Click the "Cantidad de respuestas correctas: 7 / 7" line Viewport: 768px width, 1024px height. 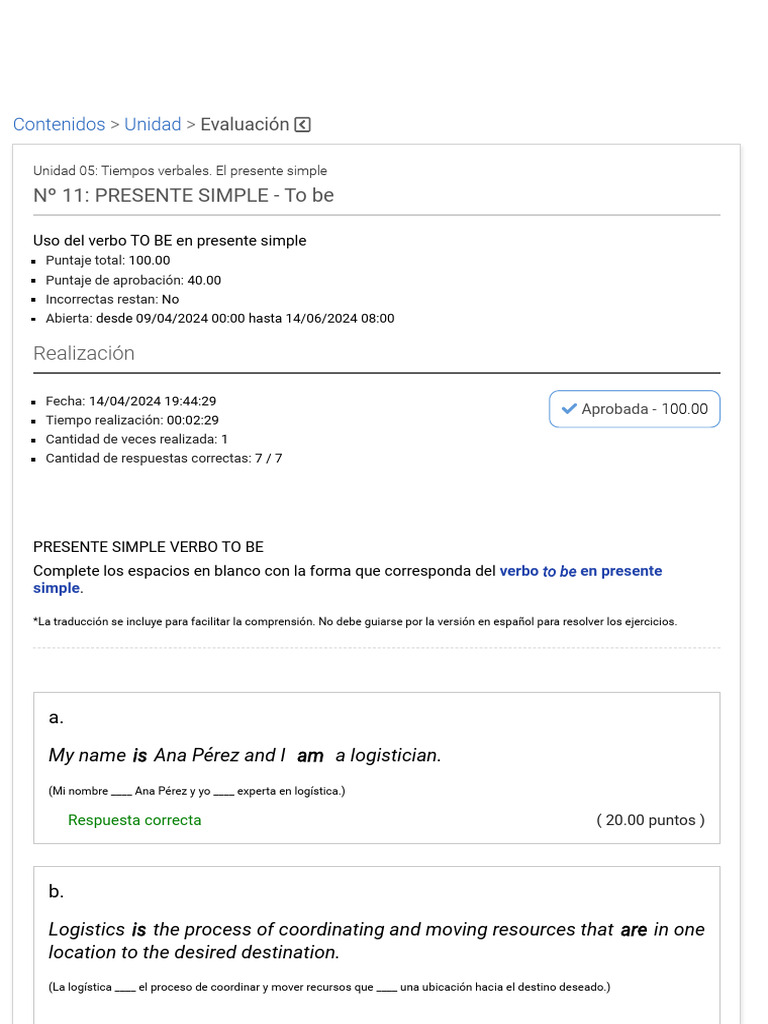tap(164, 459)
